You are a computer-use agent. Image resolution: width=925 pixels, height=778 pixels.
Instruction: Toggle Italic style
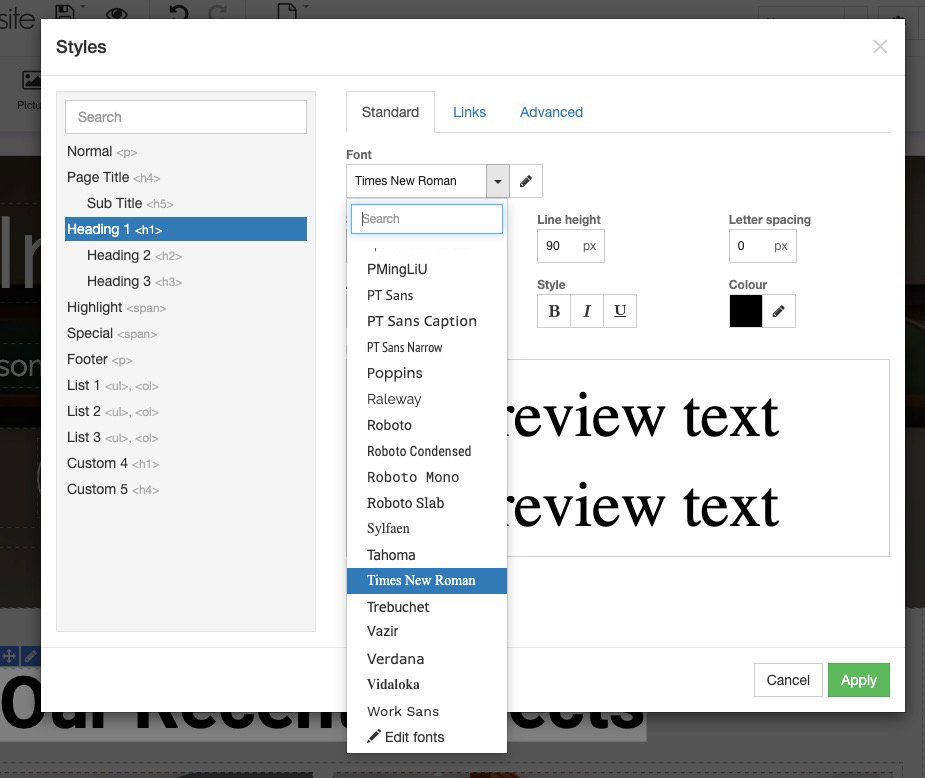coord(587,311)
